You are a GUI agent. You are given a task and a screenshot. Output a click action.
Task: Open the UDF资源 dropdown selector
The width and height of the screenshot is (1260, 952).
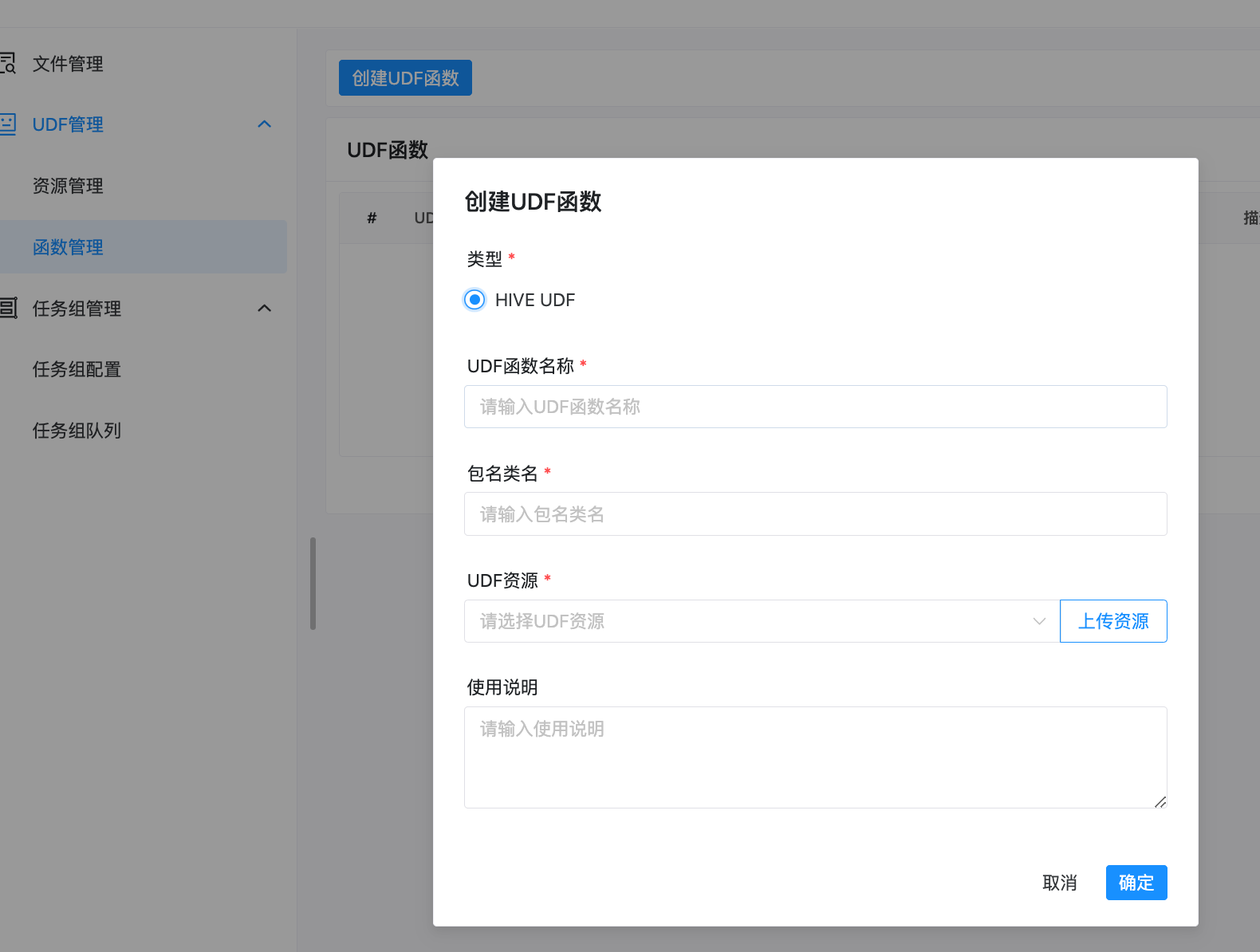click(x=762, y=621)
